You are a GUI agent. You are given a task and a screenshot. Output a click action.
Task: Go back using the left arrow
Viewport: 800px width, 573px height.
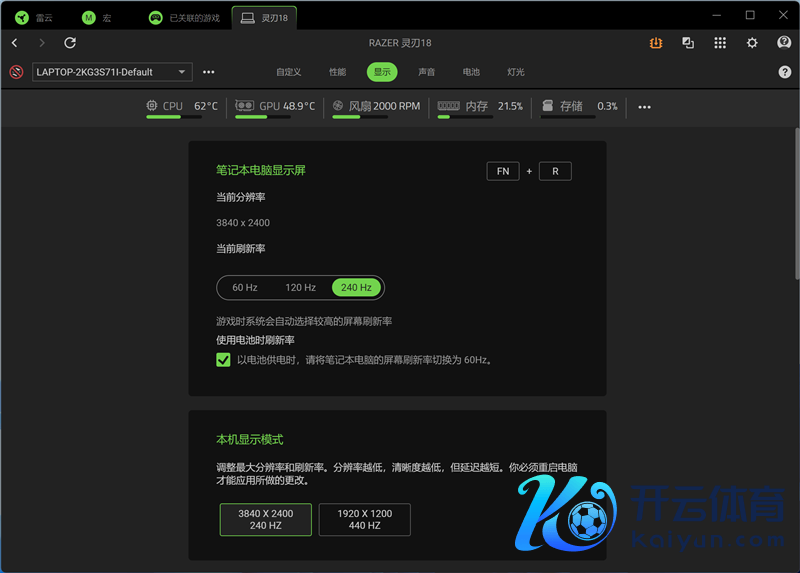15,43
